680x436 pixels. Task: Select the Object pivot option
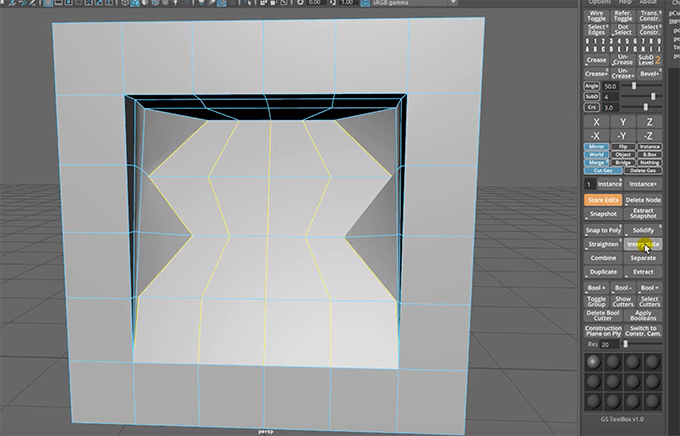click(x=623, y=154)
